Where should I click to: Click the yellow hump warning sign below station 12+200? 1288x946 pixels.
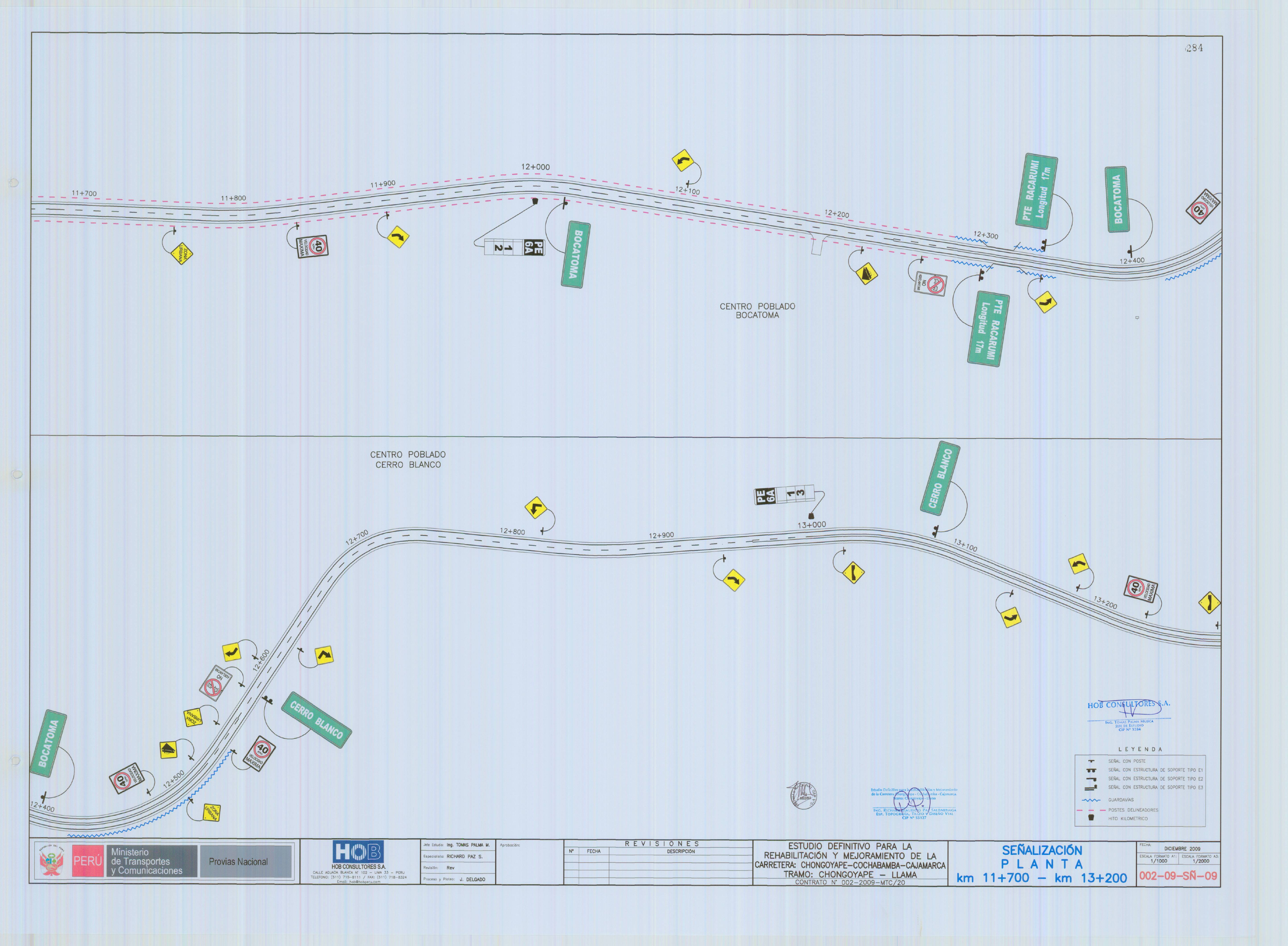pyautogui.click(x=866, y=274)
